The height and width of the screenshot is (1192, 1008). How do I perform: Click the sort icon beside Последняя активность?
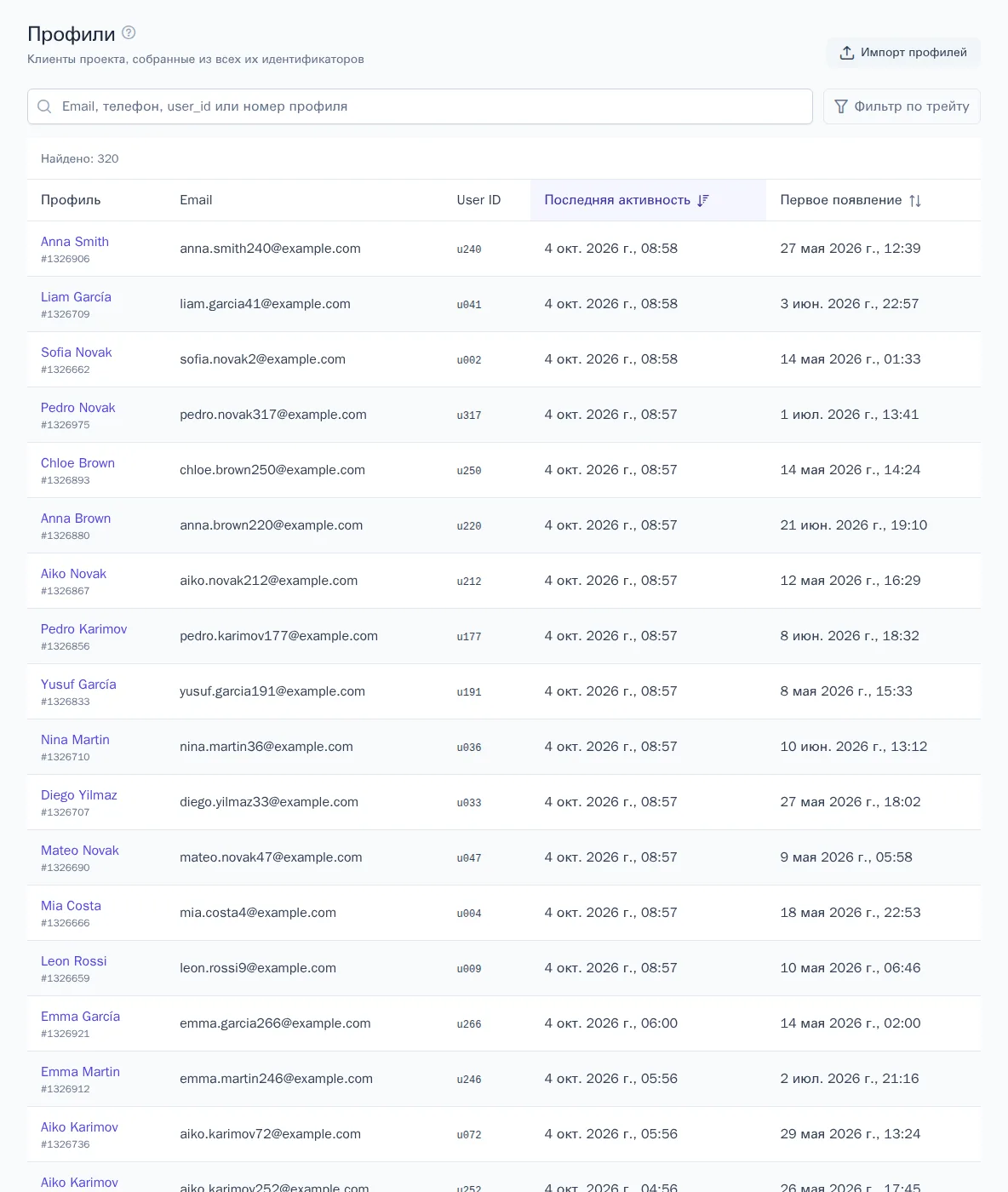pyautogui.click(x=703, y=200)
